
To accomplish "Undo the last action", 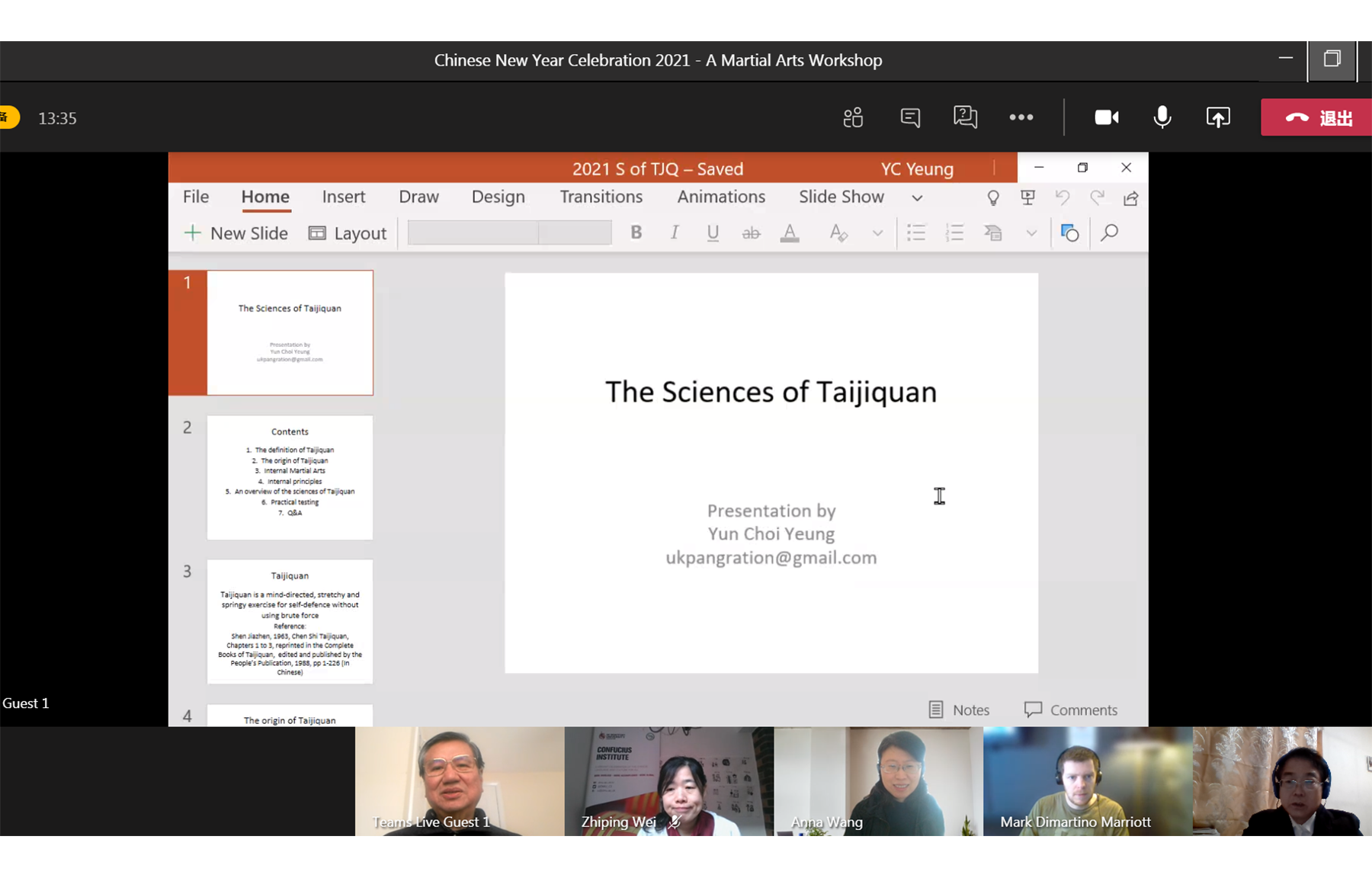I will (x=1063, y=198).
